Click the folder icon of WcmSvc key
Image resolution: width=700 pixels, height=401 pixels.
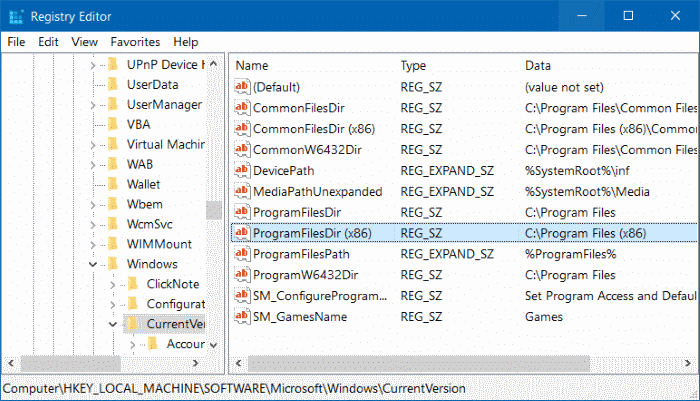tap(113, 224)
